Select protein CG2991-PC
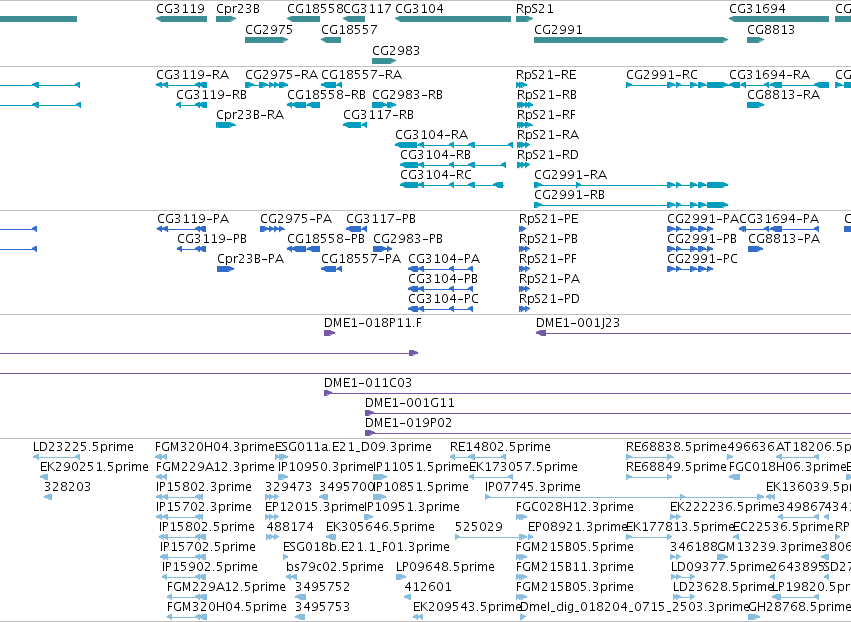The width and height of the screenshot is (851, 622). coord(690,269)
